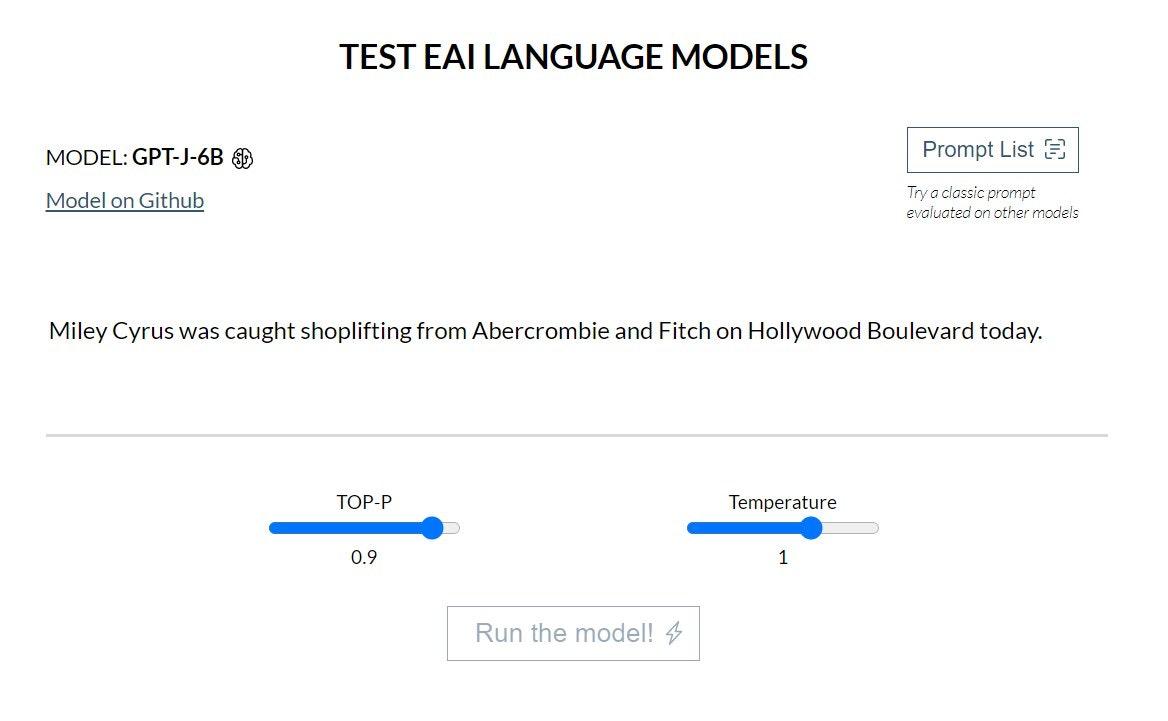1168x721 pixels.
Task: Select the GPT-J-6B model name
Action: (x=178, y=157)
